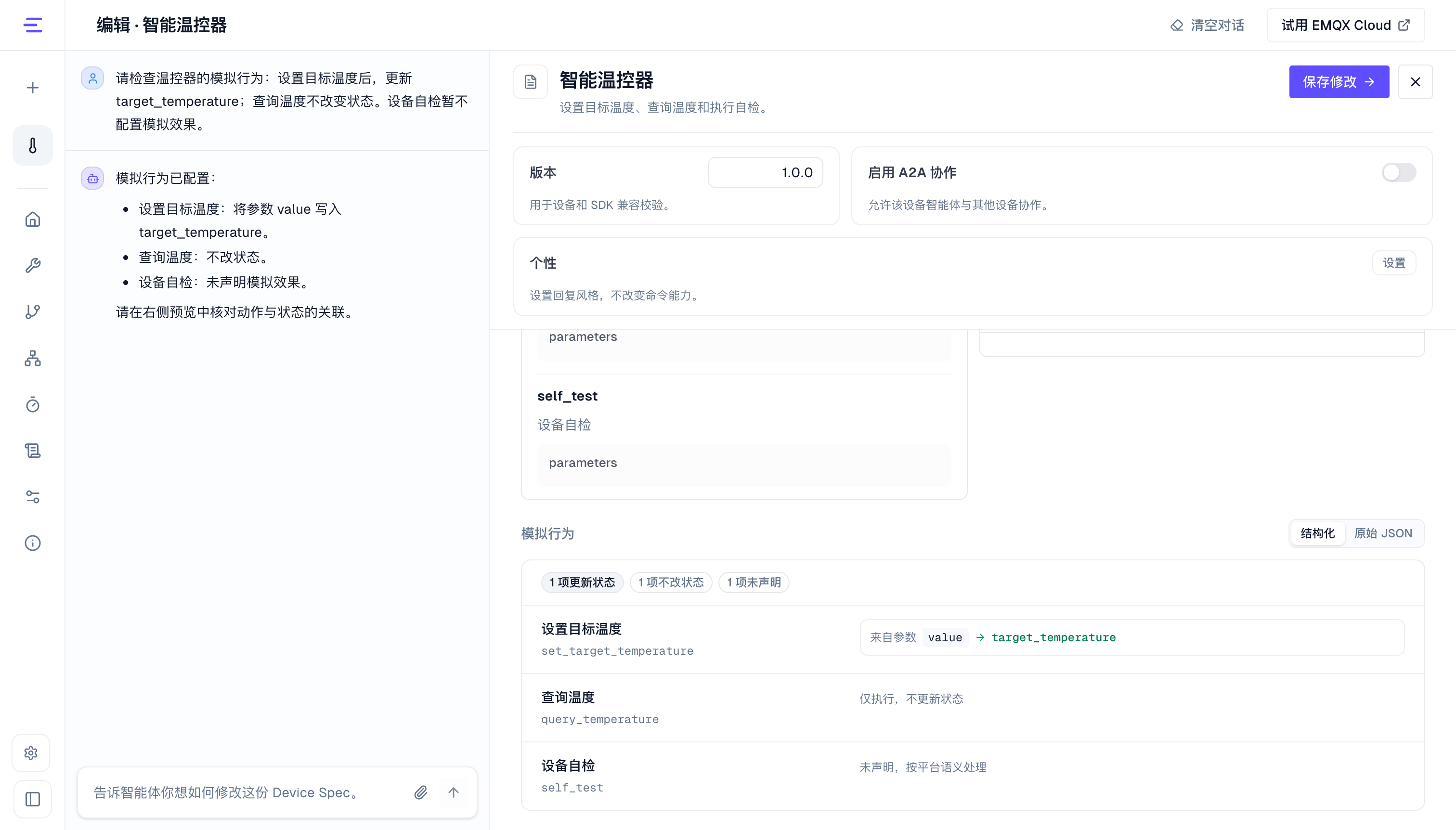This screenshot has width=1456, height=830.
Task: Click 清空对话 button
Action: [x=1208, y=25]
